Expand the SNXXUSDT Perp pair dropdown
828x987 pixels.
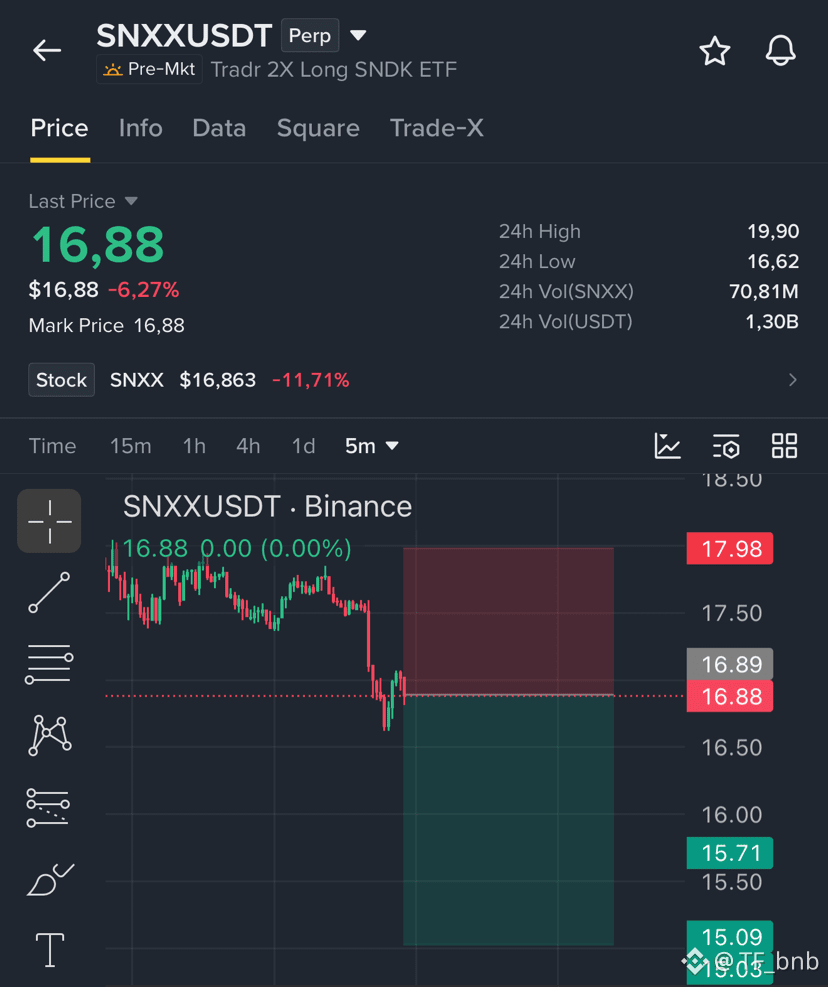pos(358,35)
